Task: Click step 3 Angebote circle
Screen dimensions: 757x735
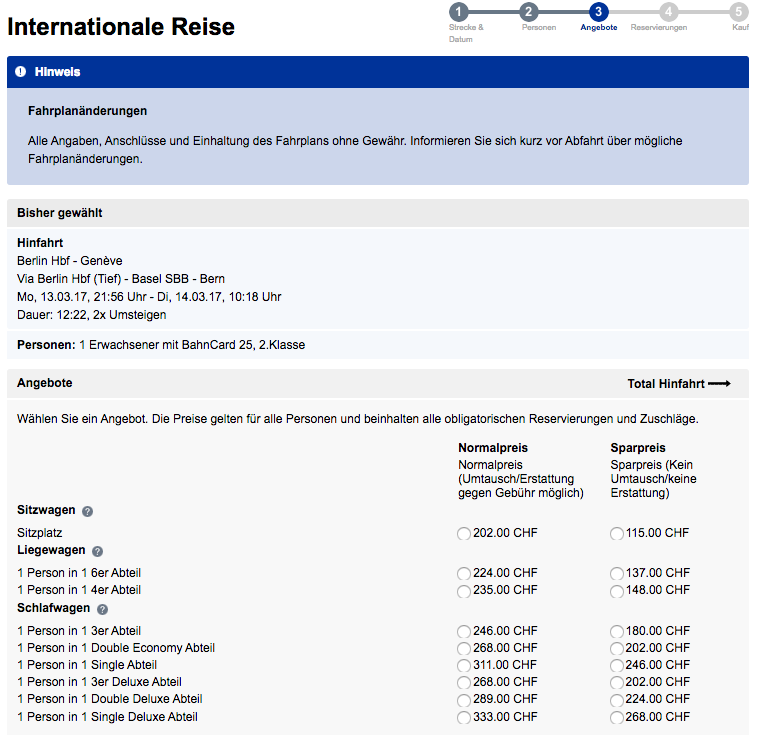Action: pos(598,12)
